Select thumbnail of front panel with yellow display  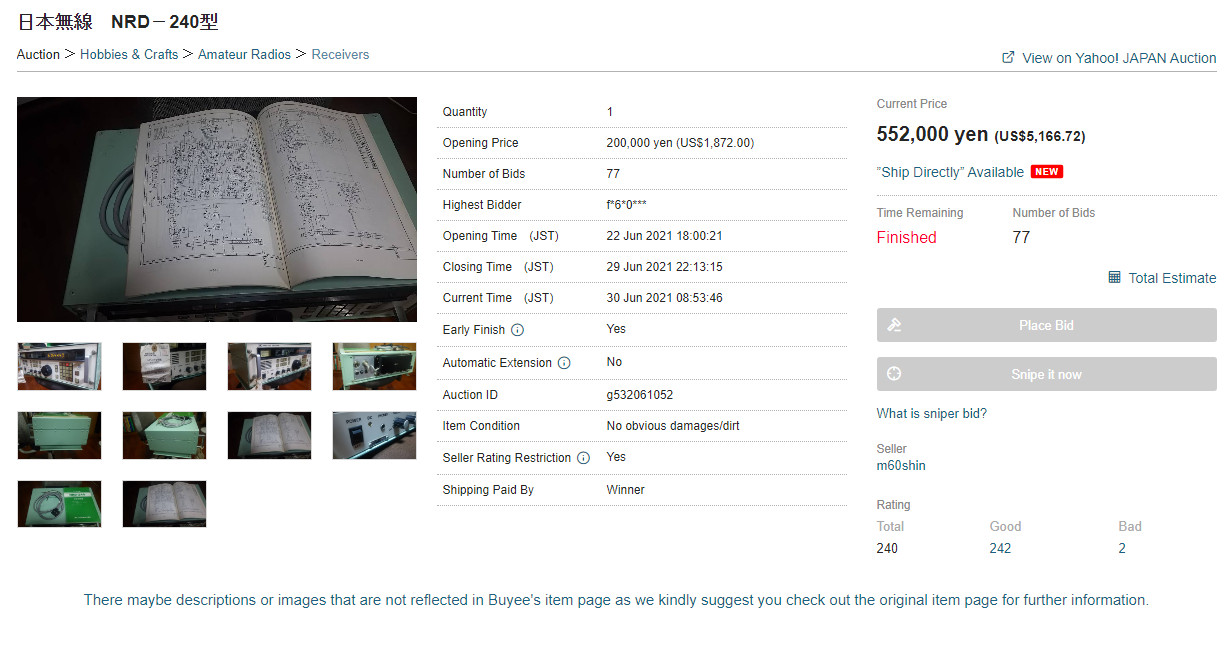(x=59, y=366)
